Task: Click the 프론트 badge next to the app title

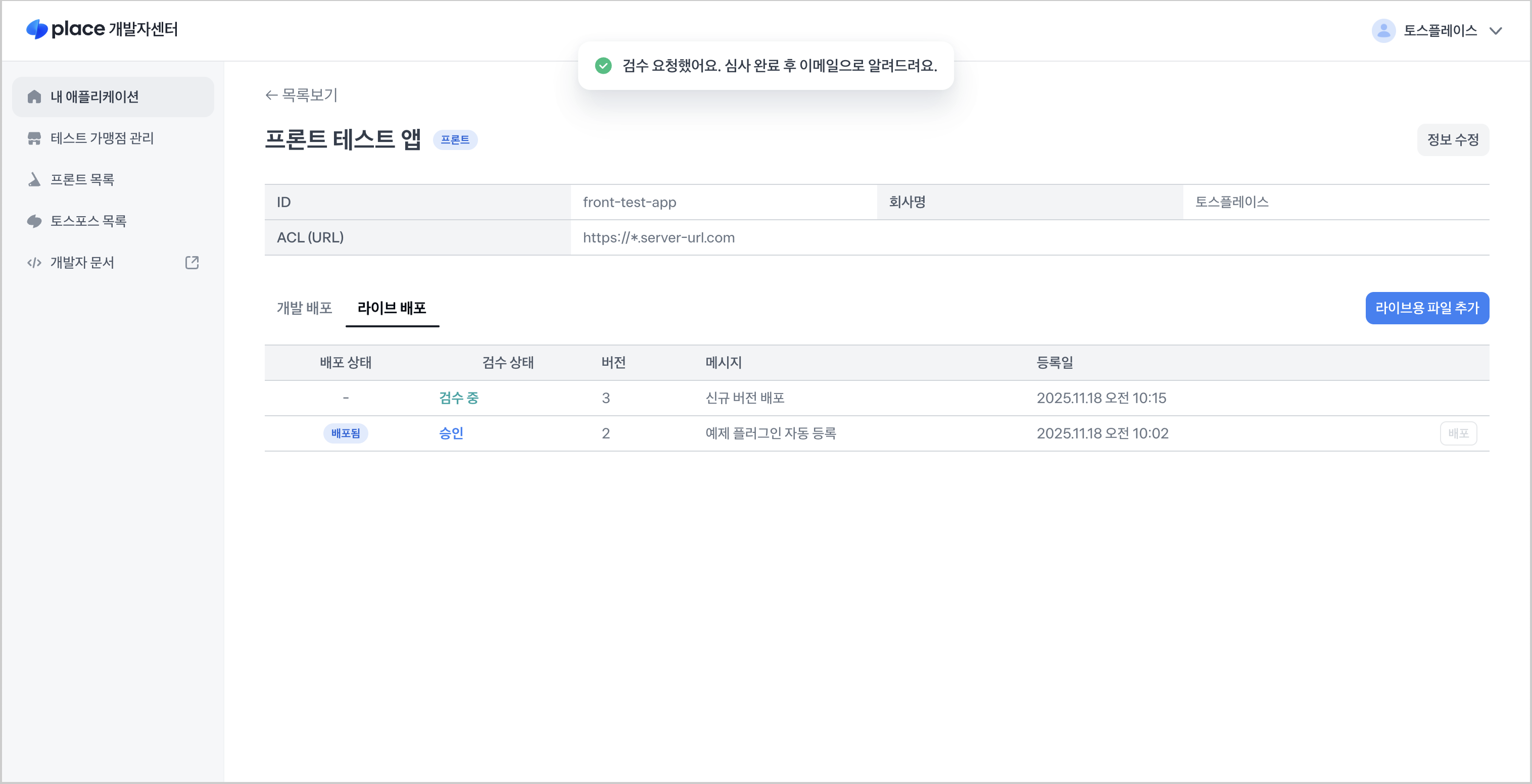Action: pyautogui.click(x=456, y=140)
